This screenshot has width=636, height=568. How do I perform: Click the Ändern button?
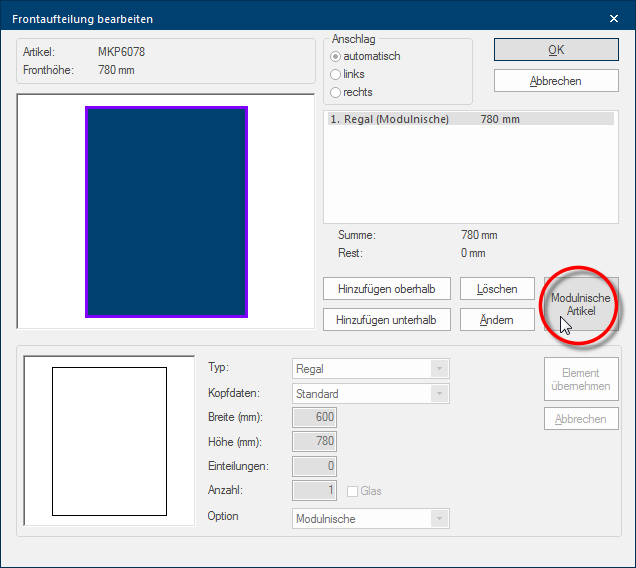497,320
